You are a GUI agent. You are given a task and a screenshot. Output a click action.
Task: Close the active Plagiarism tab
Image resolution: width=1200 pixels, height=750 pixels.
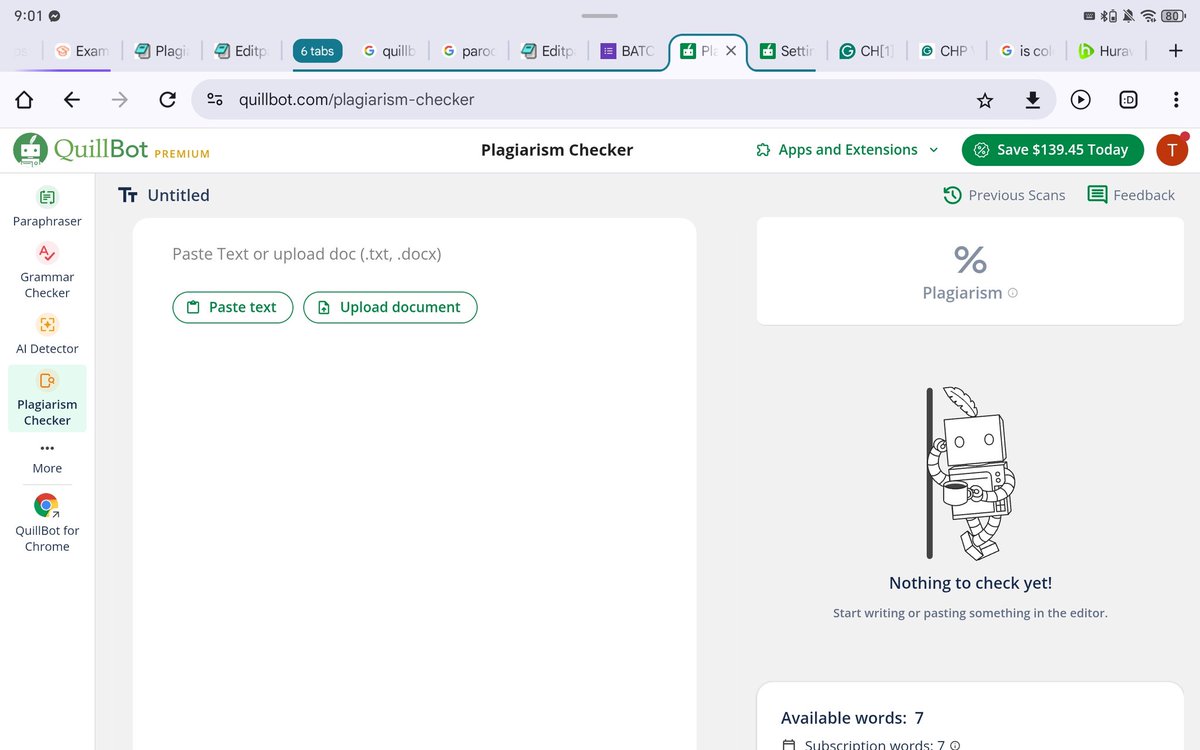(731, 51)
